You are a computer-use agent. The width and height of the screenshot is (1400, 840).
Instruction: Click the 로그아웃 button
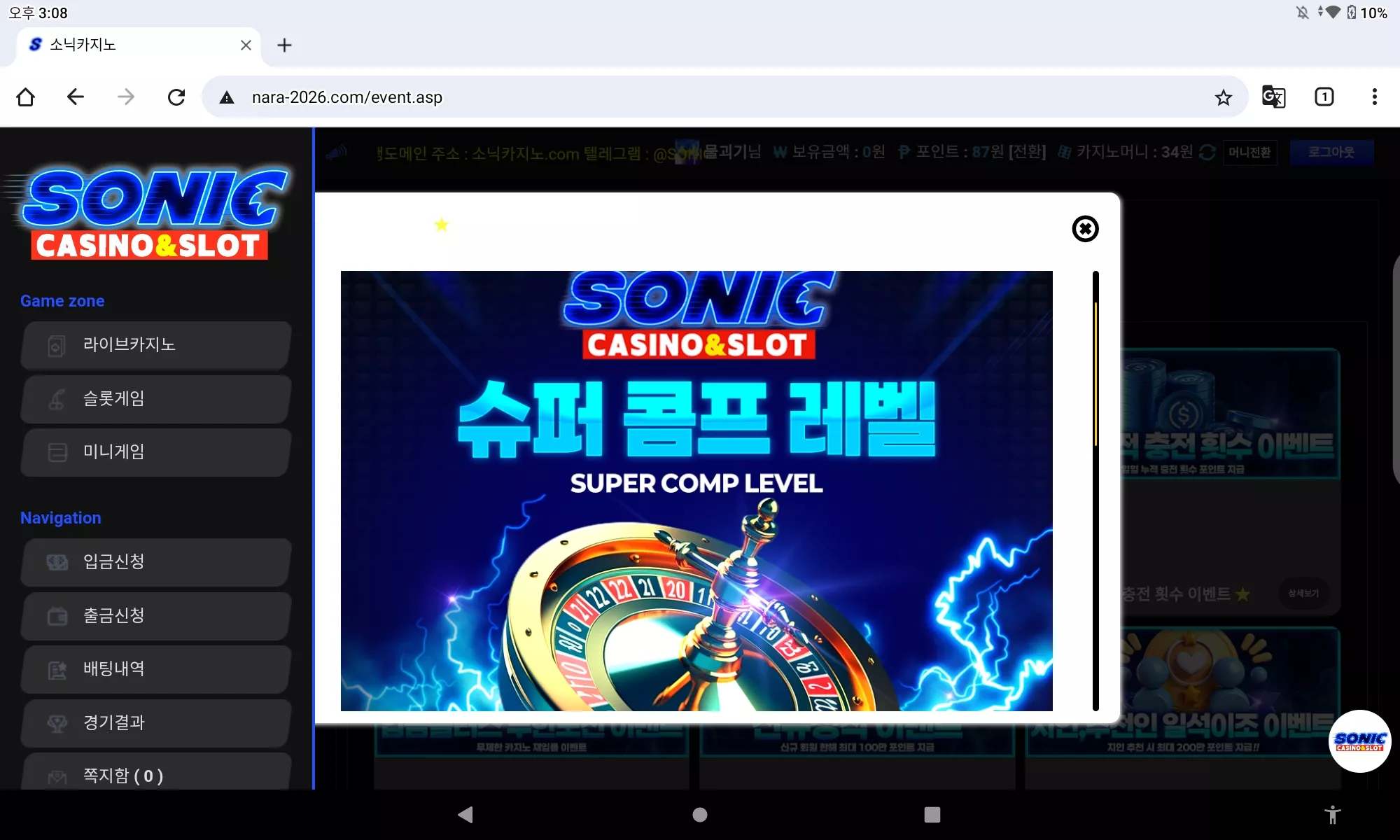(1331, 153)
